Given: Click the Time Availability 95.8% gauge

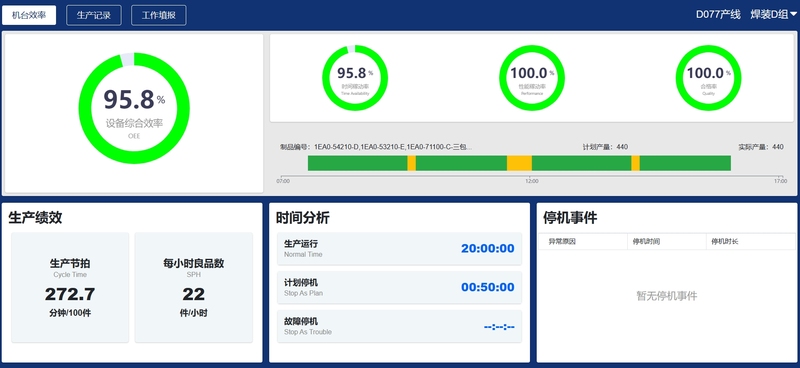Looking at the screenshot, I should 355,78.
